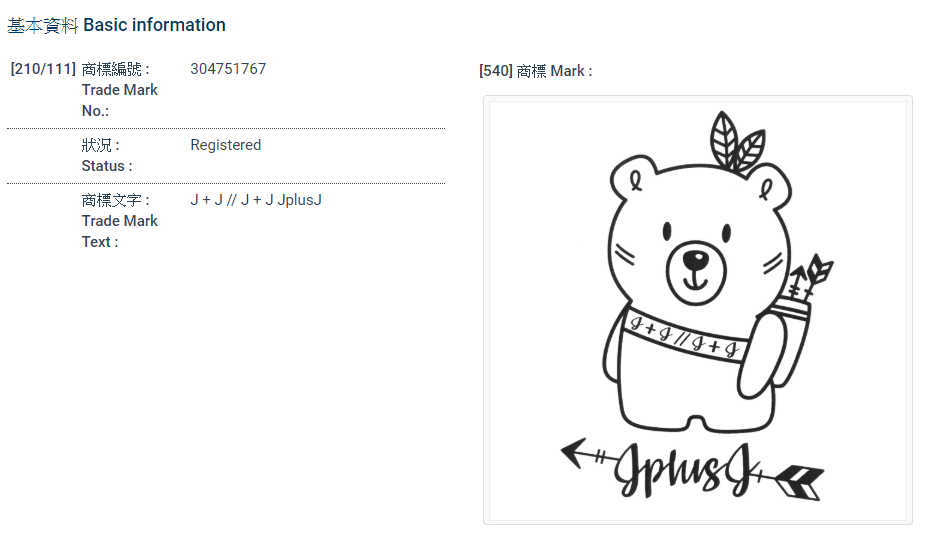Click the chevron arrow tail right of JplusJ
929x554 pixels.
click(x=800, y=481)
